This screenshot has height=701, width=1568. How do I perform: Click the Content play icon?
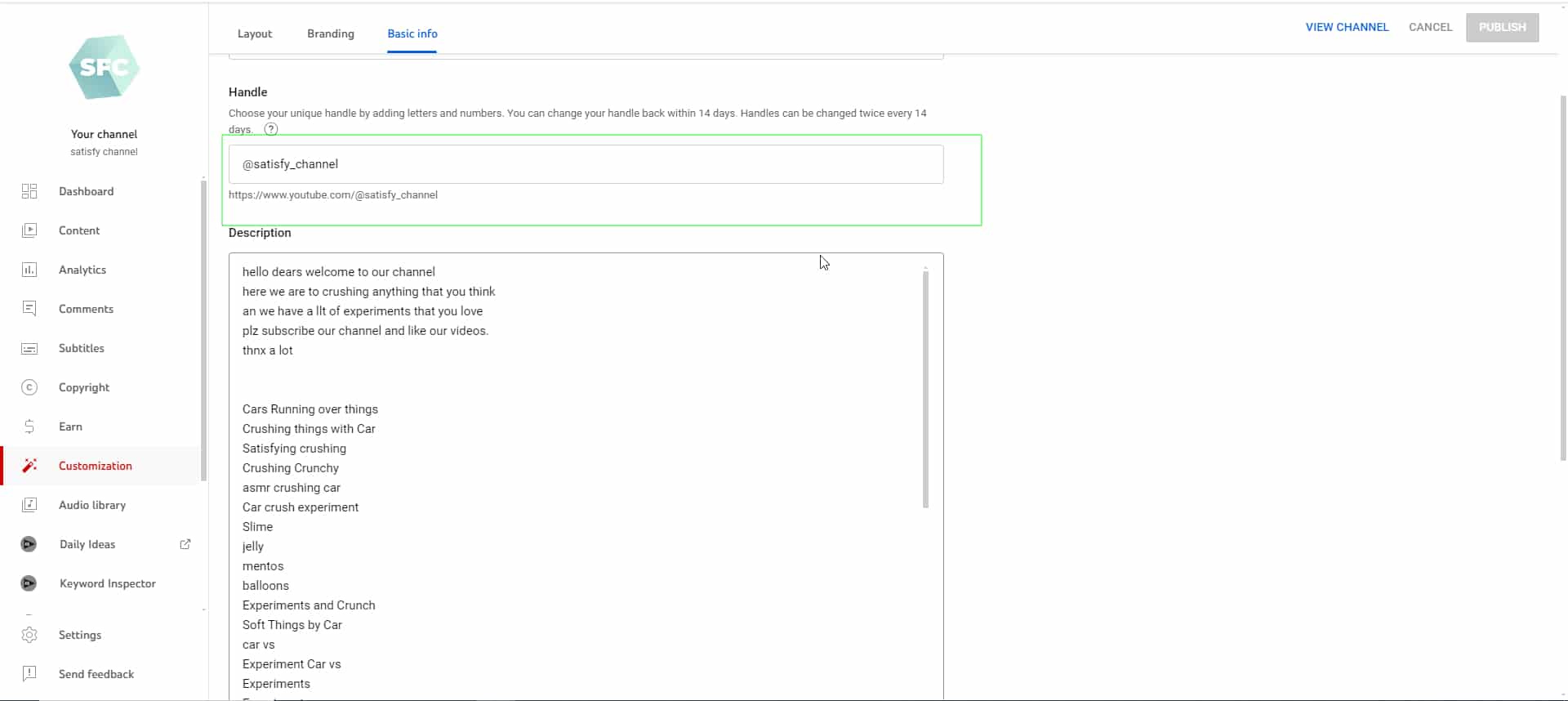(29, 230)
